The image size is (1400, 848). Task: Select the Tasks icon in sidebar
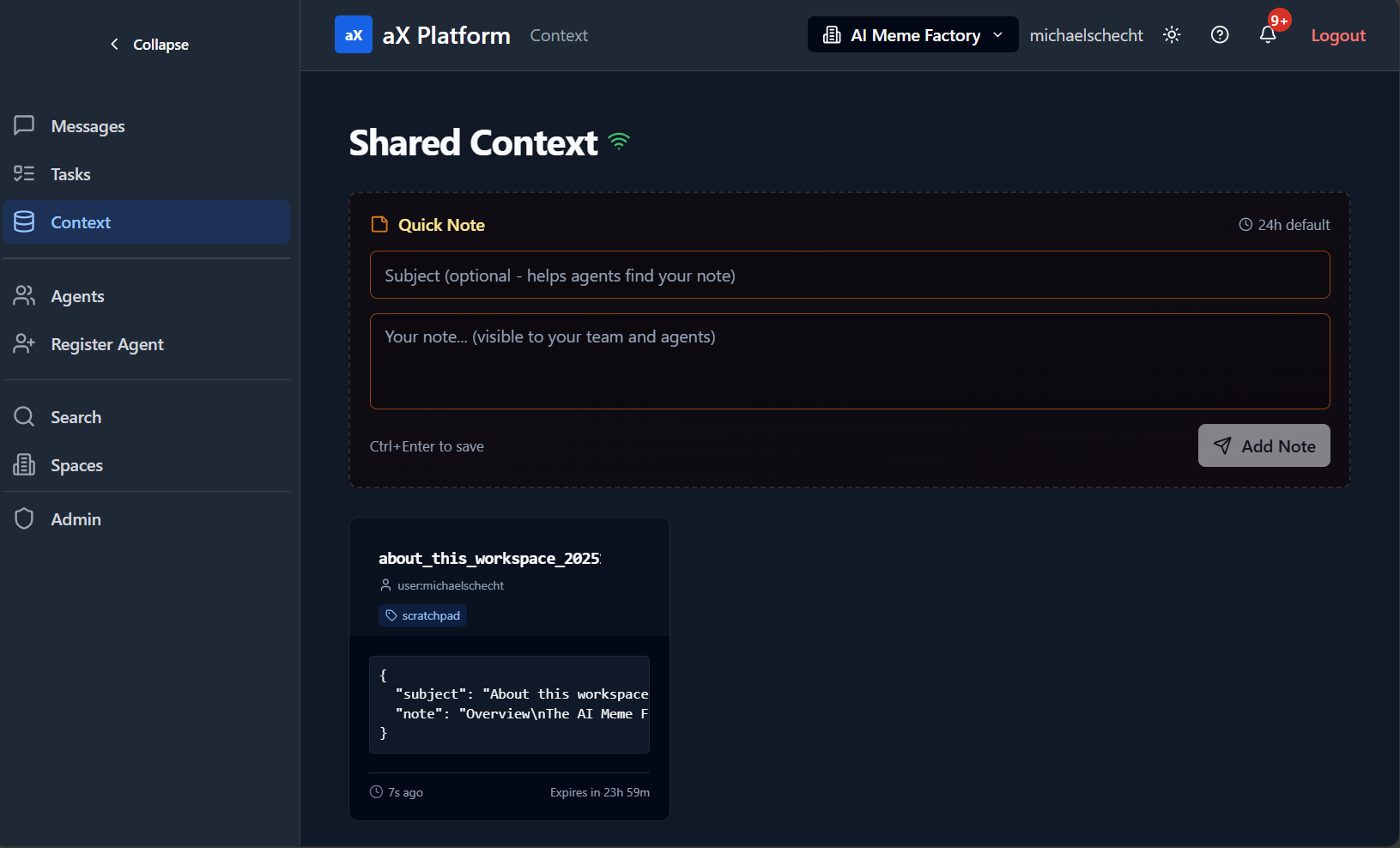point(23,173)
